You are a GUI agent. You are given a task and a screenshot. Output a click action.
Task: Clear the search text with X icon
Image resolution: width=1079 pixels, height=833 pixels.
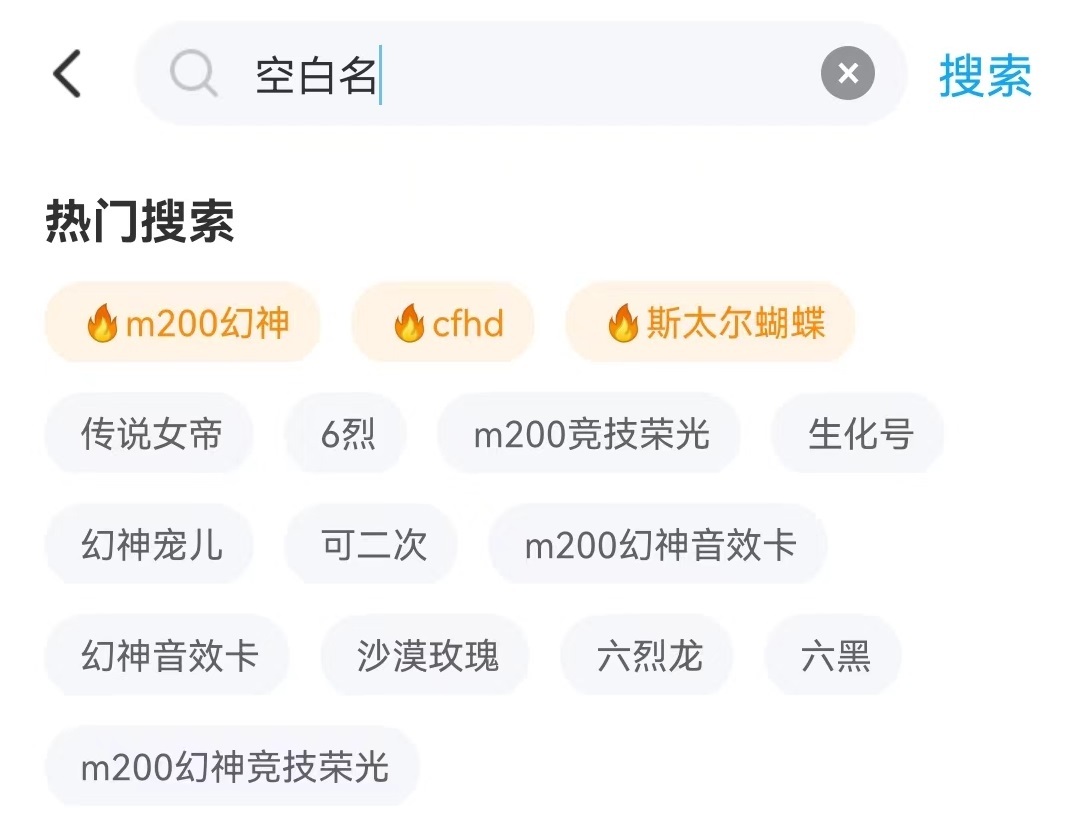(x=847, y=74)
